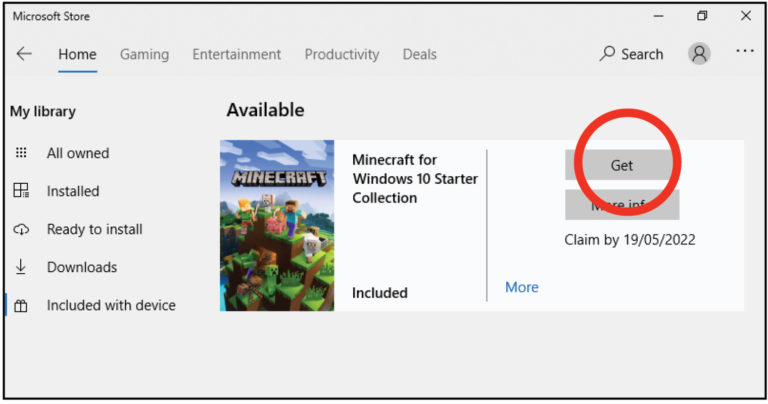Go back using the back arrow

tap(24, 54)
